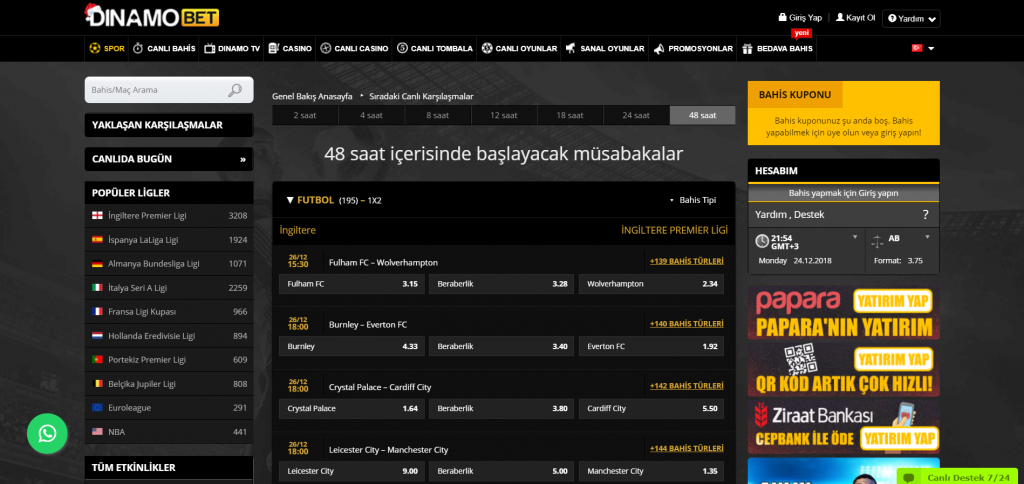Click Kayıt Ol link
The height and width of the screenshot is (484, 1024).
click(x=856, y=18)
